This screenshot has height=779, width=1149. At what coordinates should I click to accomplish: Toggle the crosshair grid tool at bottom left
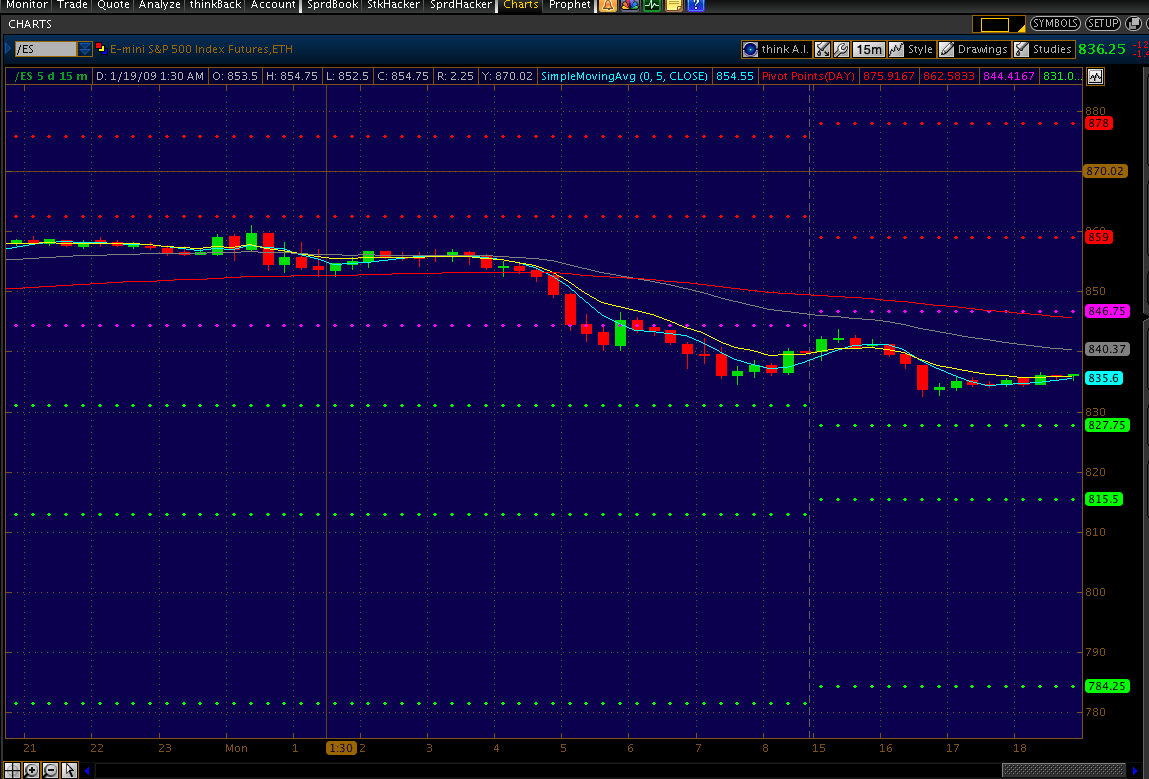coord(14,770)
